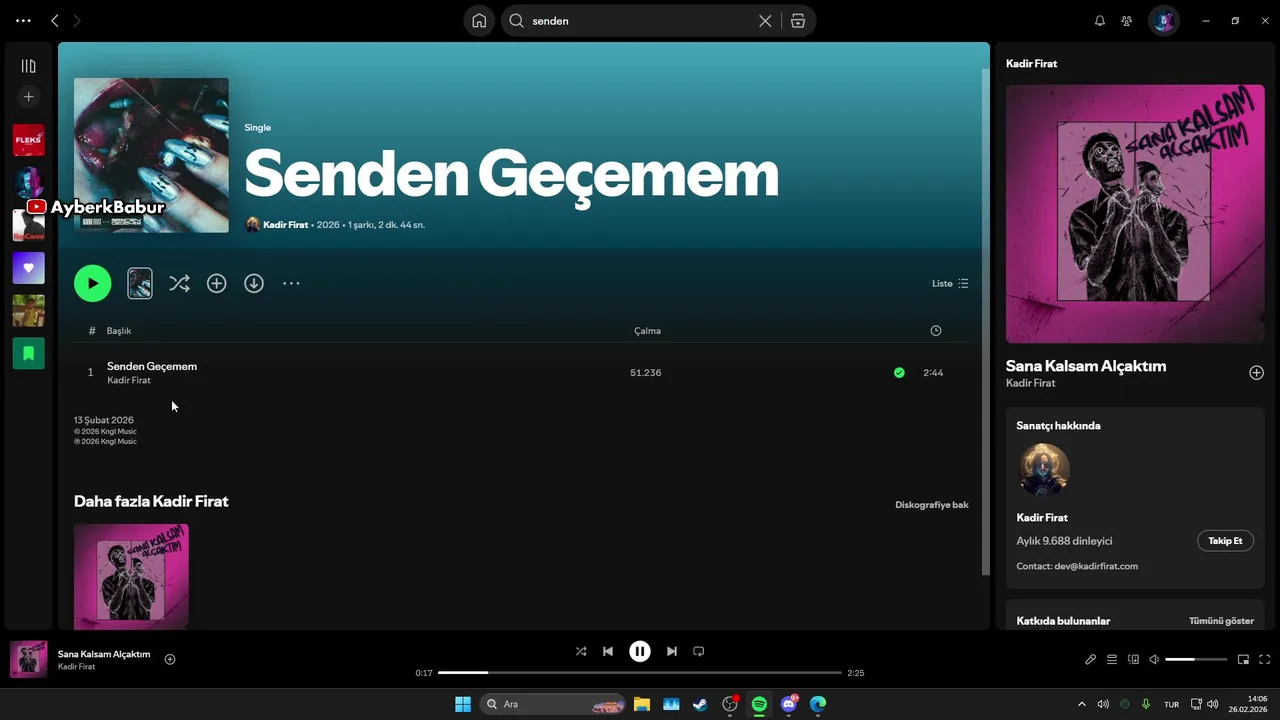Open the FLEKS playlist in the sidebar

(28, 140)
